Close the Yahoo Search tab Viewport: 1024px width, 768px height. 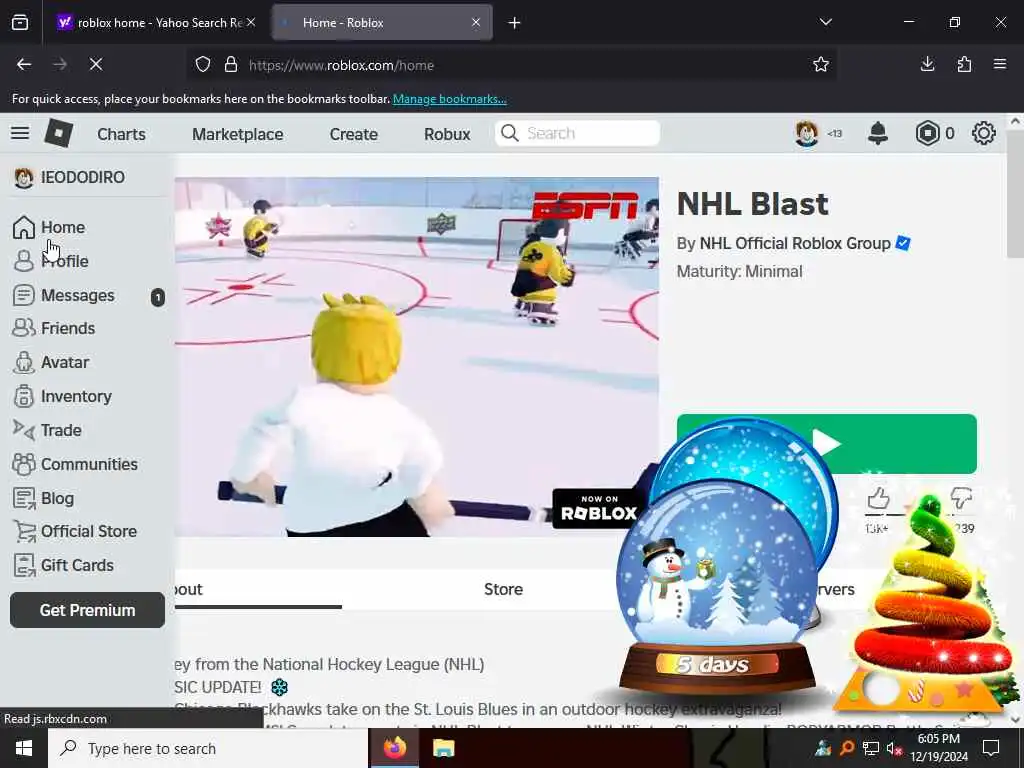click(x=251, y=22)
